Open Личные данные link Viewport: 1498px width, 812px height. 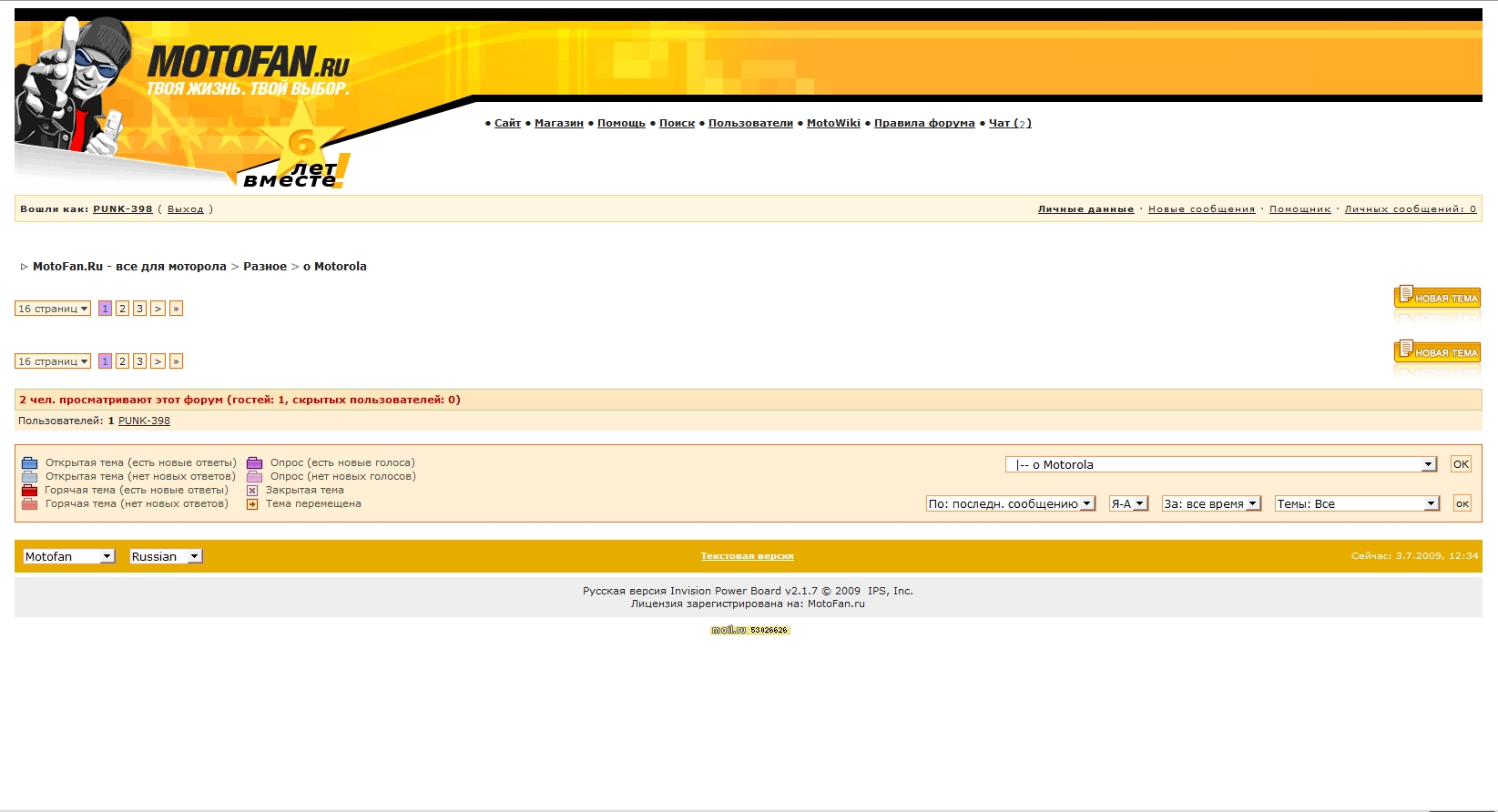pos(1085,208)
